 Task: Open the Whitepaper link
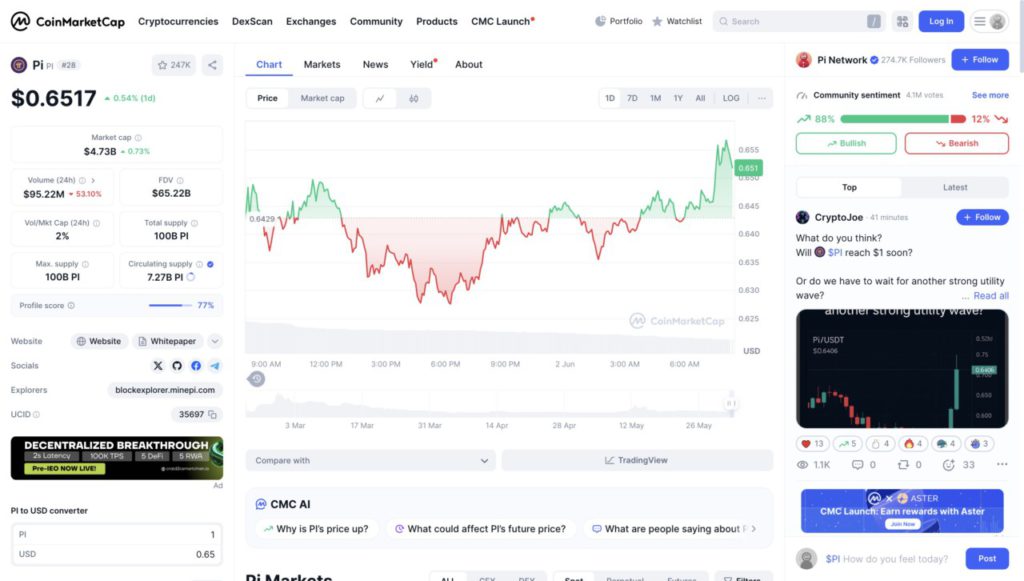click(x=167, y=341)
